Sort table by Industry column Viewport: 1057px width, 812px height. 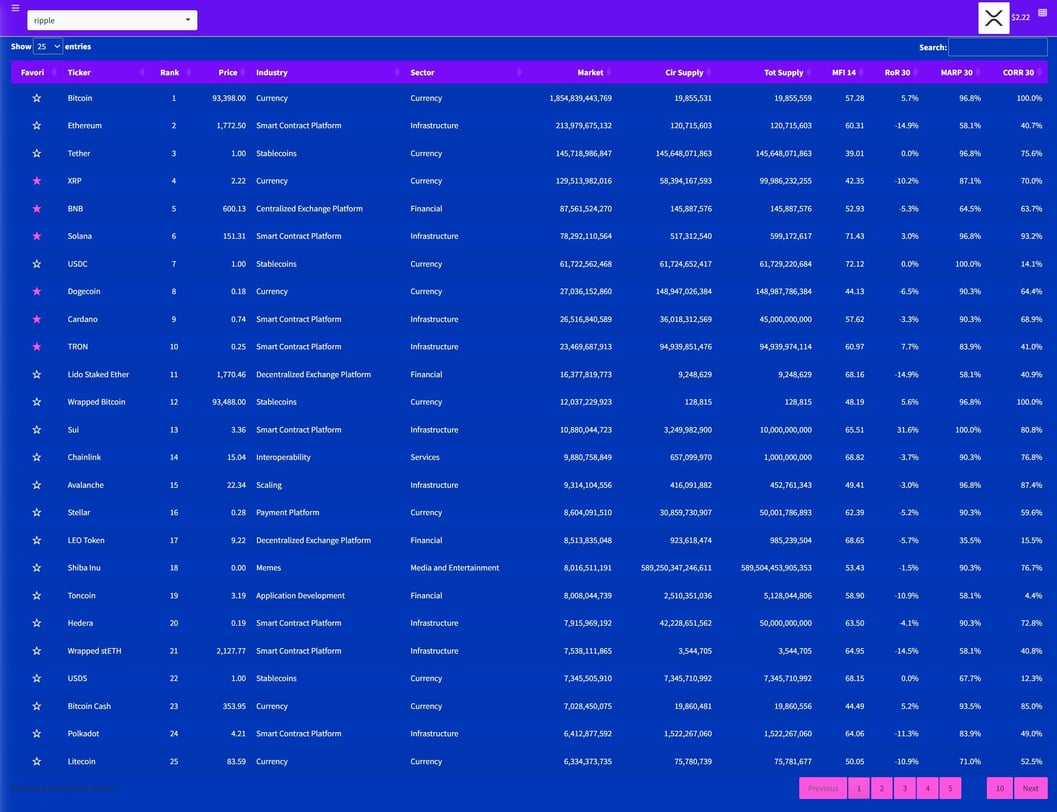click(328, 72)
